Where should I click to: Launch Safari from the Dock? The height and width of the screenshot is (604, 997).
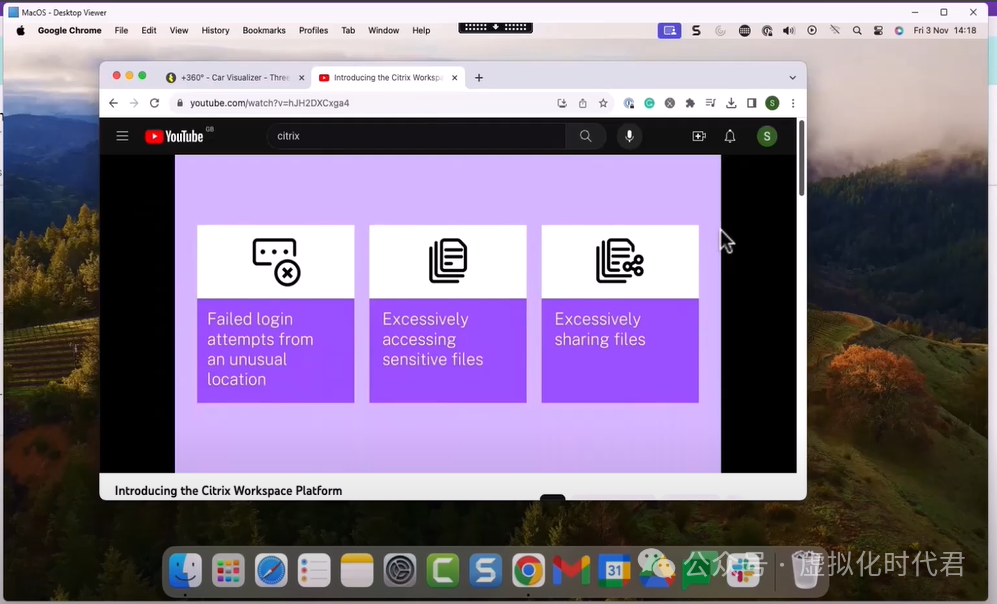(271, 570)
